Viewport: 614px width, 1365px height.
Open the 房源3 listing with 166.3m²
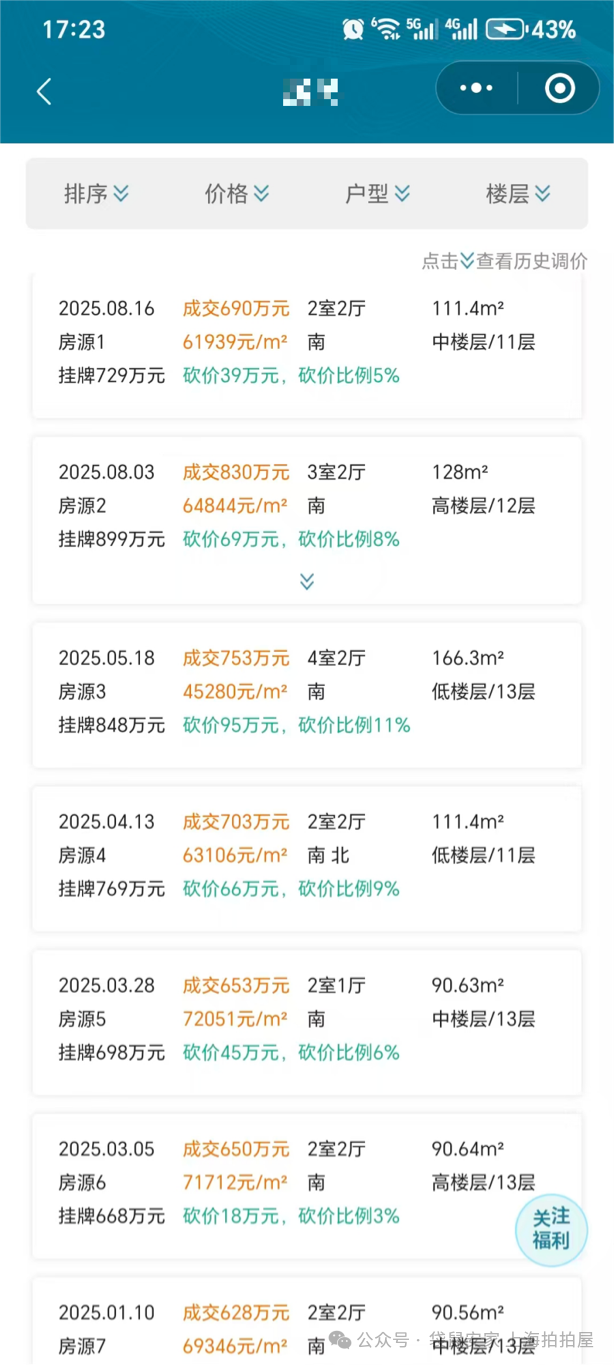pyautogui.click(x=307, y=692)
